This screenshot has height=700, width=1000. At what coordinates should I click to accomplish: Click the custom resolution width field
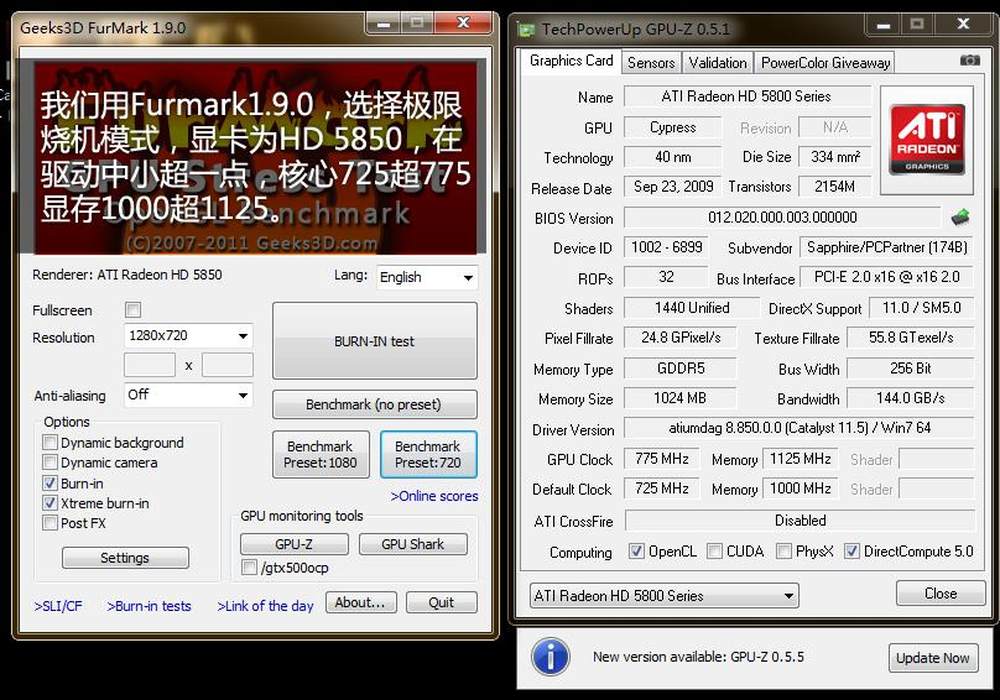(149, 365)
